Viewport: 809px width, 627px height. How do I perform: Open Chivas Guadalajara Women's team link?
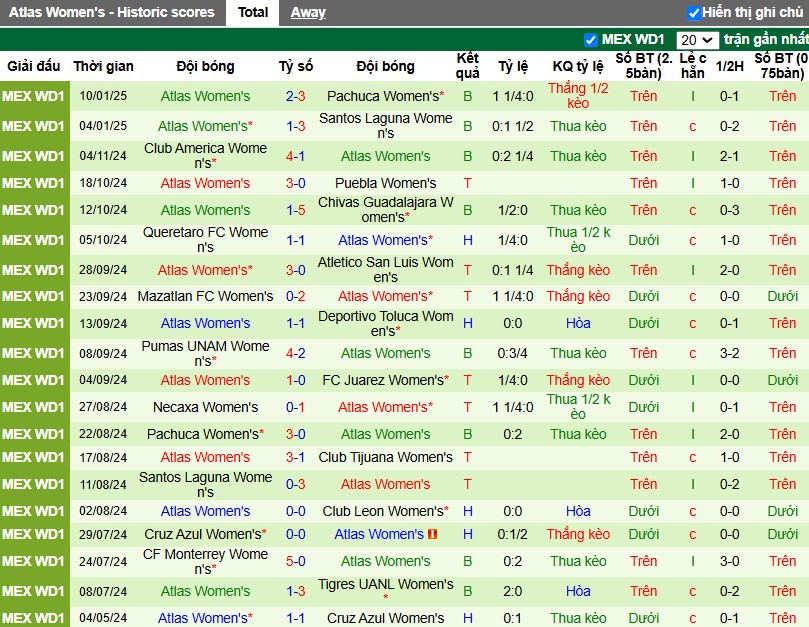tap(385, 210)
